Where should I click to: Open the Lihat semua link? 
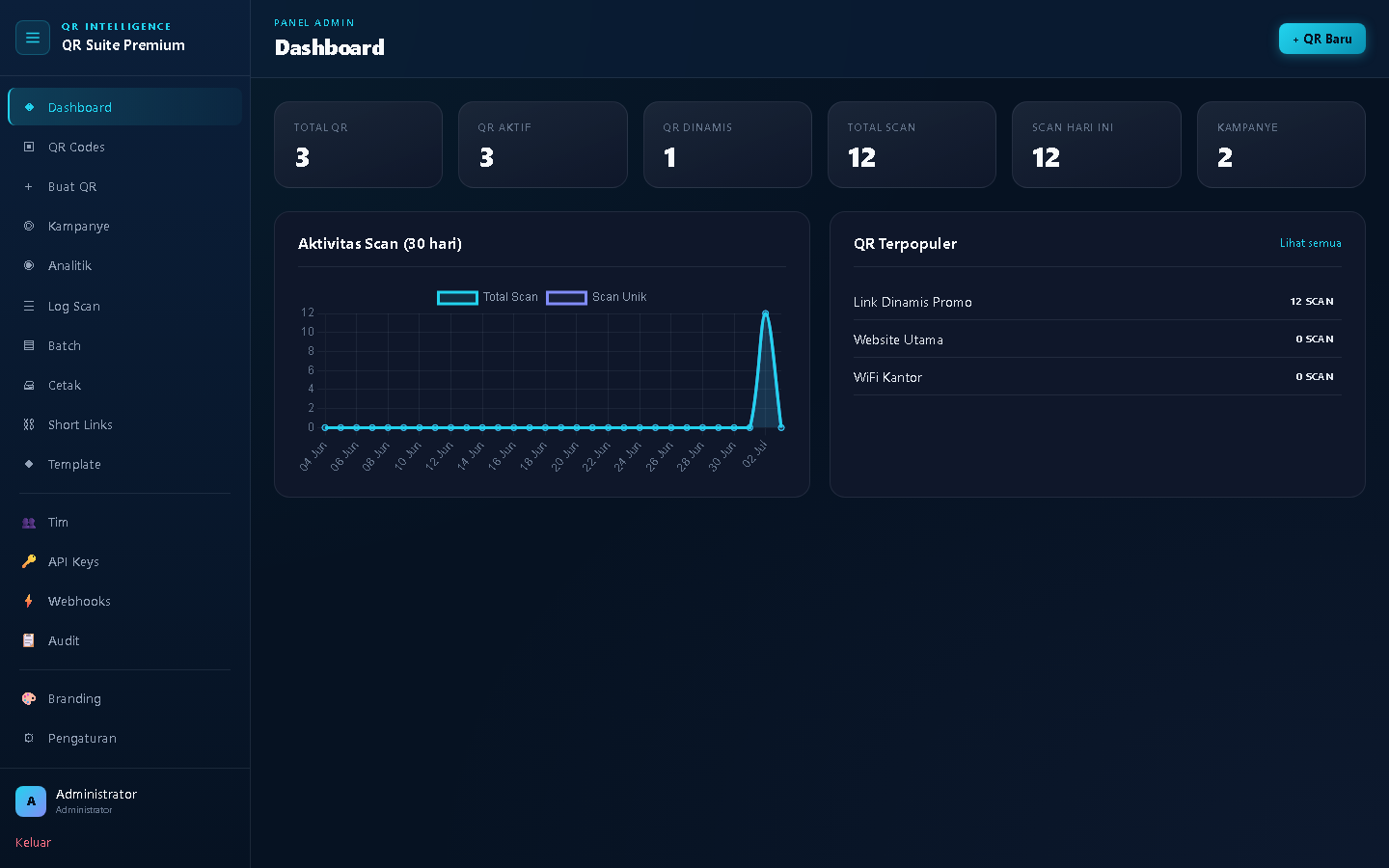pyautogui.click(x=1310, y=243)
